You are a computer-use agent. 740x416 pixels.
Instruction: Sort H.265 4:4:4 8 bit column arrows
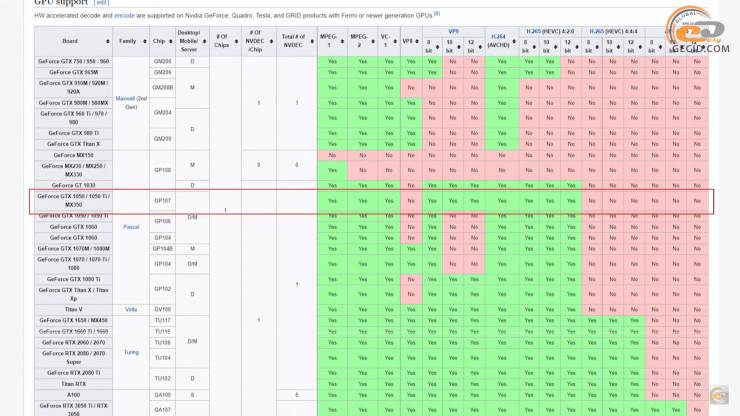click(x=597, y=47)
